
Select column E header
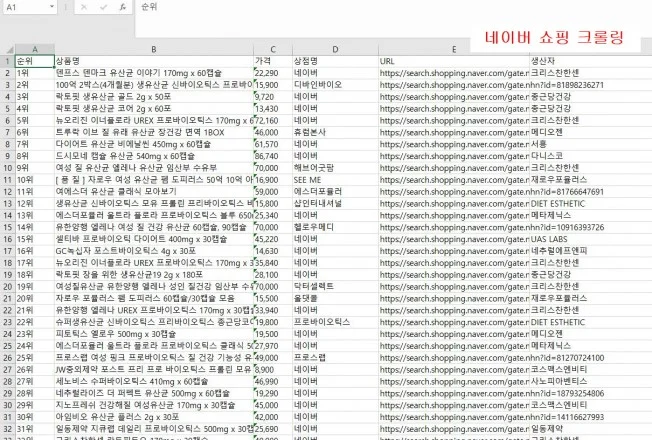(x=454, y=49)
